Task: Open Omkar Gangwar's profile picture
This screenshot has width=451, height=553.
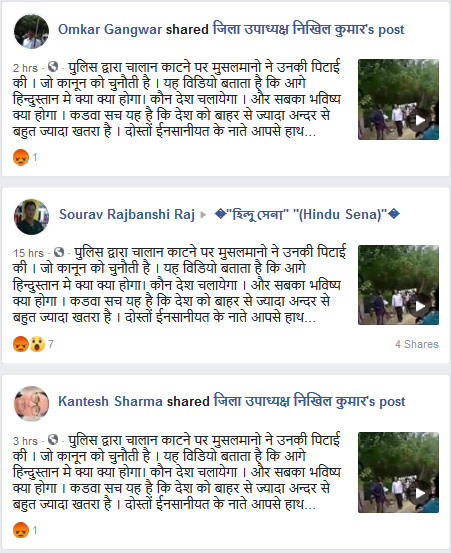Action: pyautogui.click(x=31, y=31)
